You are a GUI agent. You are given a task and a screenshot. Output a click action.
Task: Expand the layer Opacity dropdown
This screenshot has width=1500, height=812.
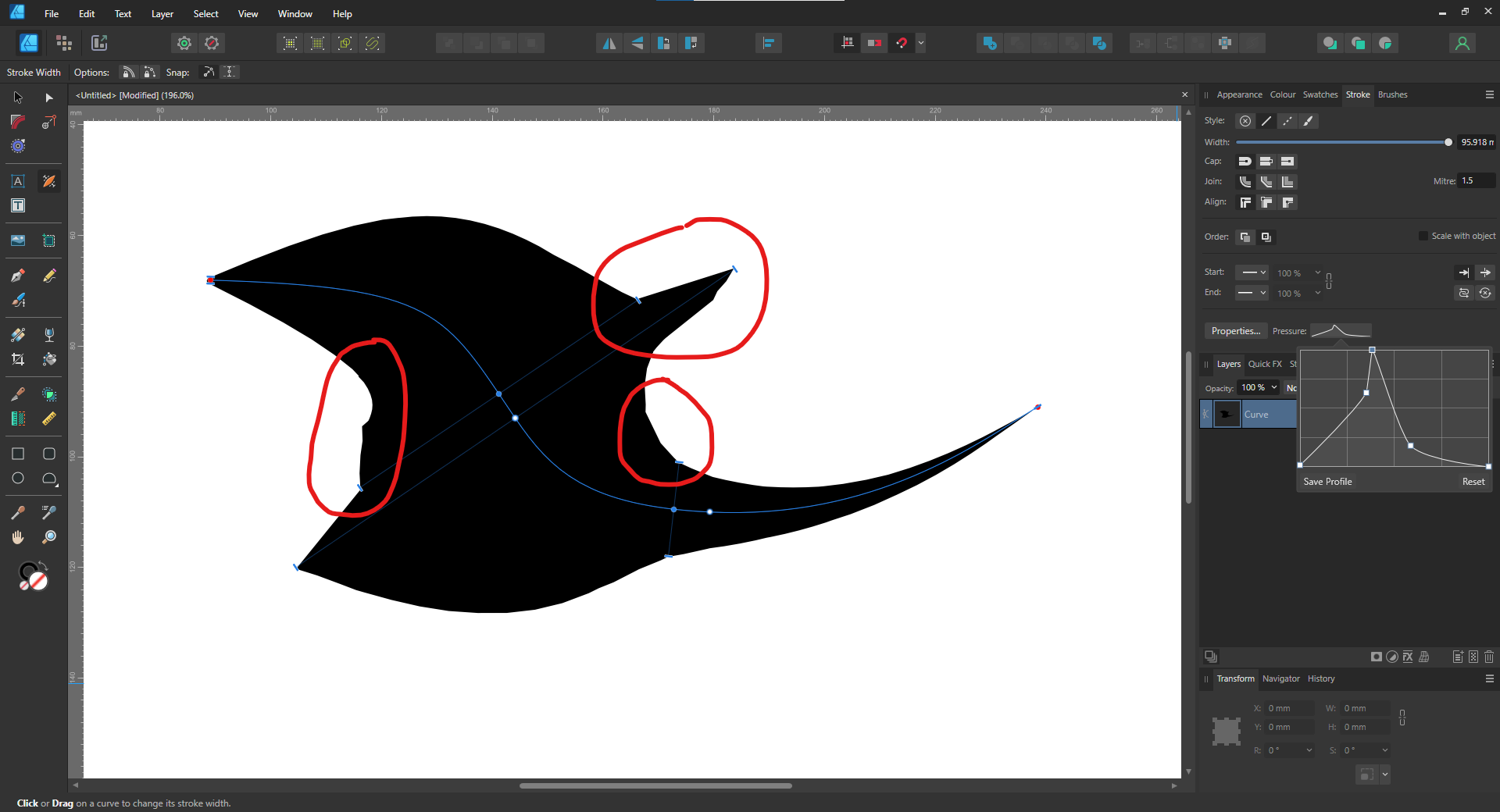1274,387
